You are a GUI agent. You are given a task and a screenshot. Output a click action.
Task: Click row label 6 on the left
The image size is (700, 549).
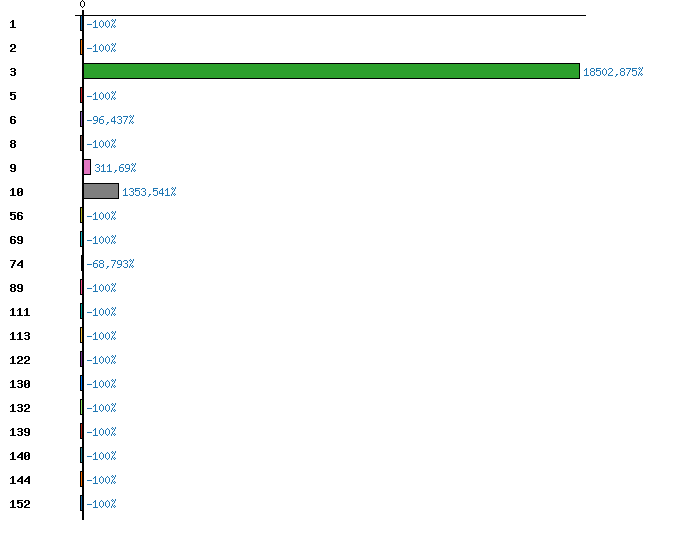tap(13, 120)
